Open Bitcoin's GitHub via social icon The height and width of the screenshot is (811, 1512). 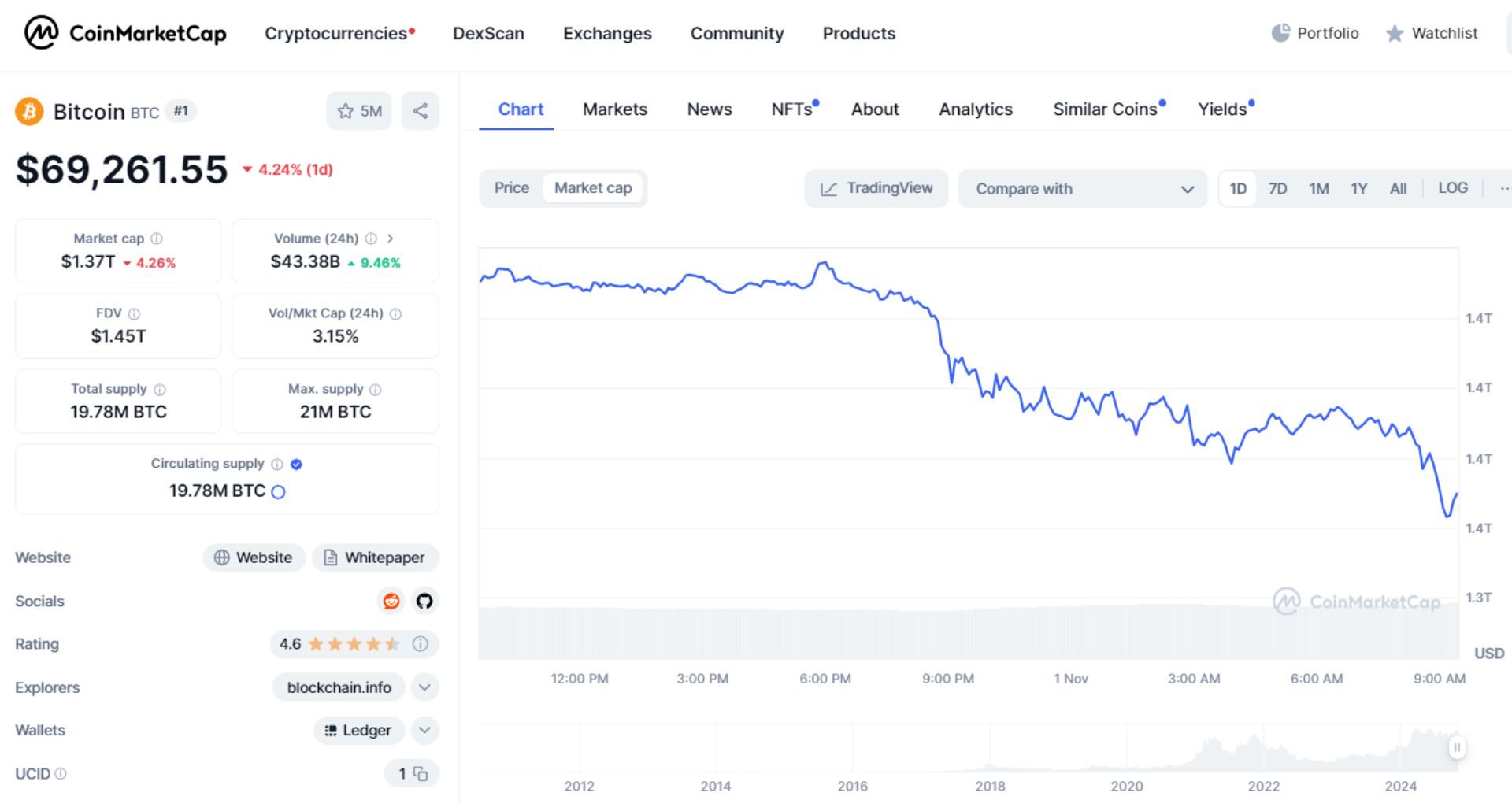coord(424,601)
